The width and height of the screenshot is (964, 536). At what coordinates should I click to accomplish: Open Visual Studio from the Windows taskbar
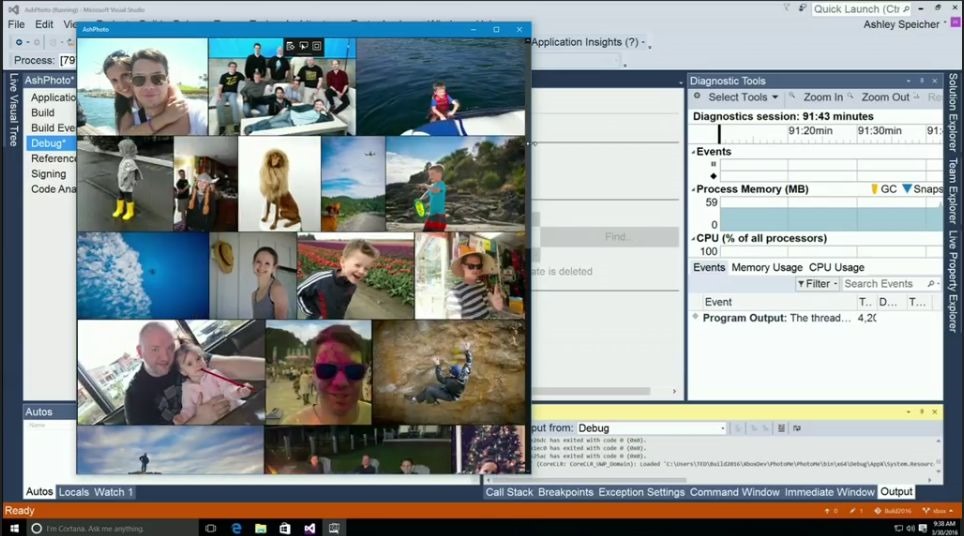coord(310,527)
